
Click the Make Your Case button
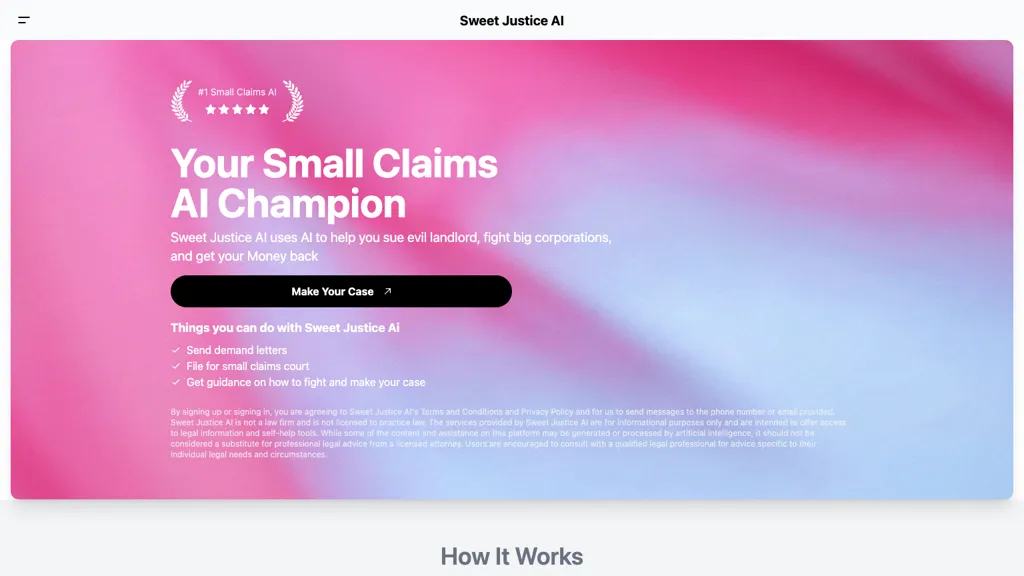pyautogui.click(x=341, y=291)
